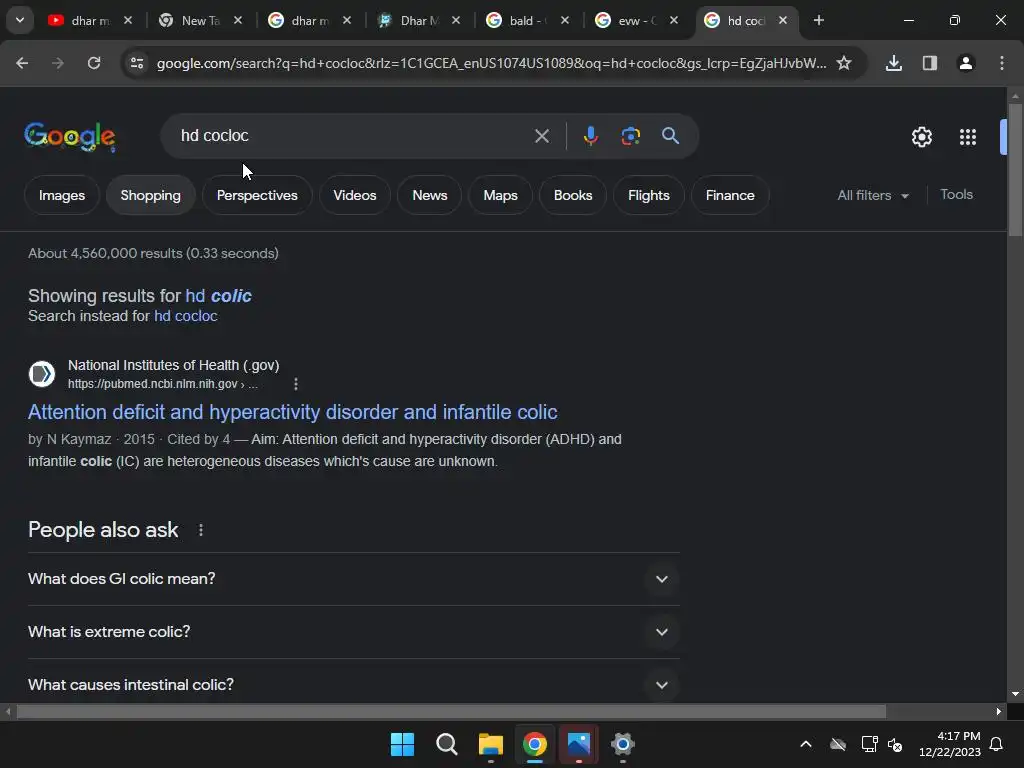Switch to News results
Screen dimensions: 1024x768
pos(430,195)
